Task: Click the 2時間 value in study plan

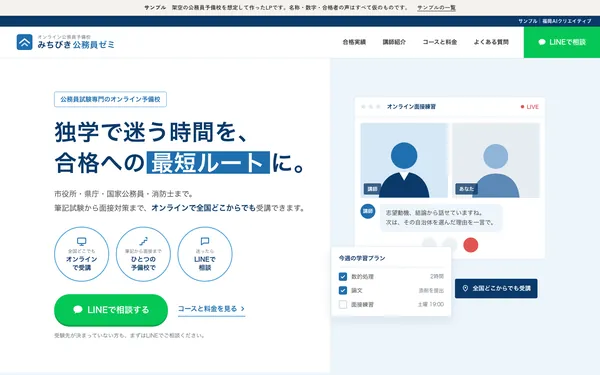Action: (437, 276)
